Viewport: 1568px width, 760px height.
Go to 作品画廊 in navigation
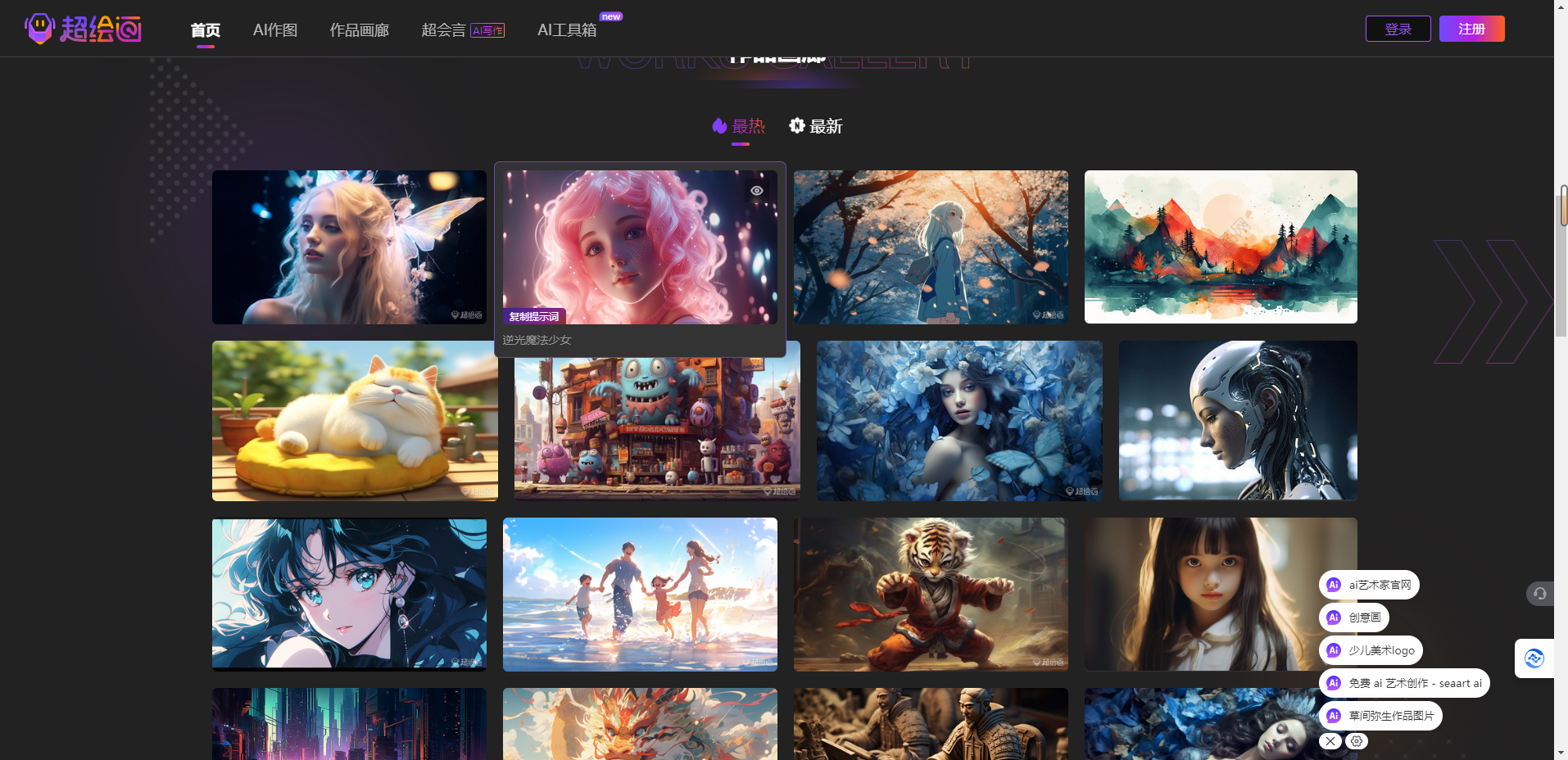(359, 30)
